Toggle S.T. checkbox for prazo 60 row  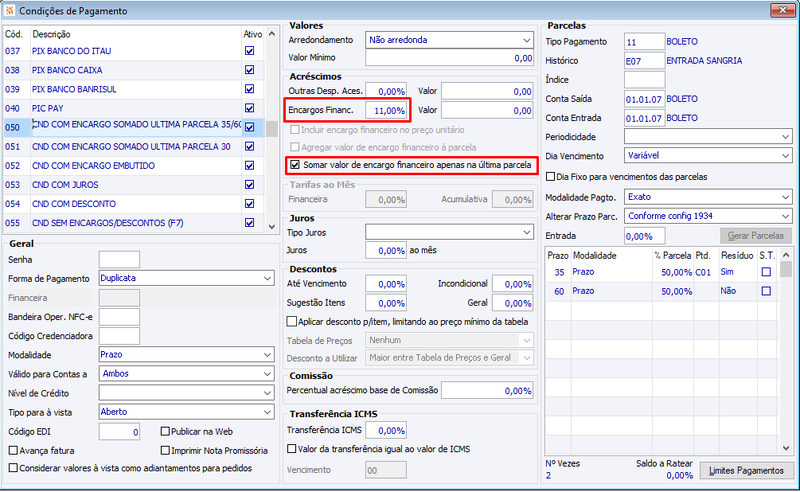click(766, 291)
